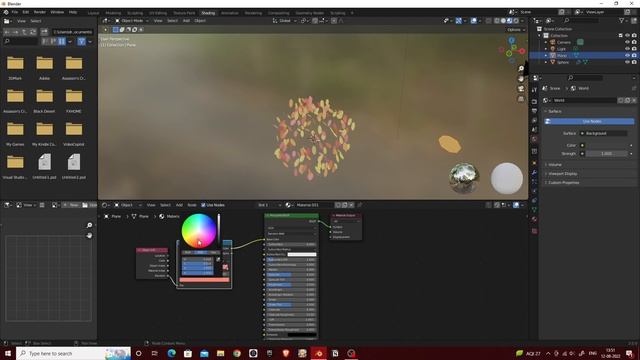The height and width of the screenshot is (360, 640).
Task: Click the hand pan icon in image editor
Action: pyautogui.click(x=89, y=236)
